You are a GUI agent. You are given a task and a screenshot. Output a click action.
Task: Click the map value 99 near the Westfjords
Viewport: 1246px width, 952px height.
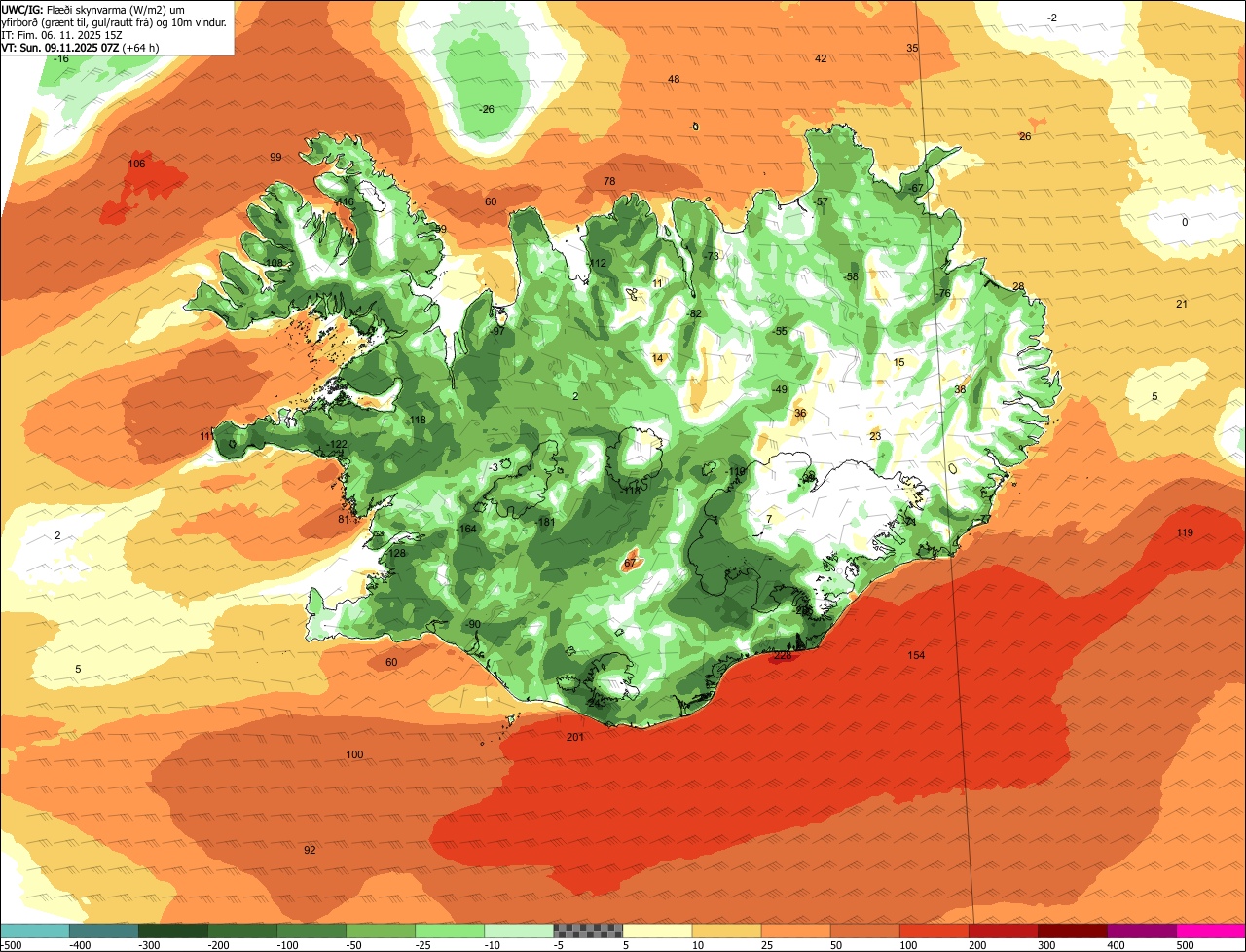275,157
